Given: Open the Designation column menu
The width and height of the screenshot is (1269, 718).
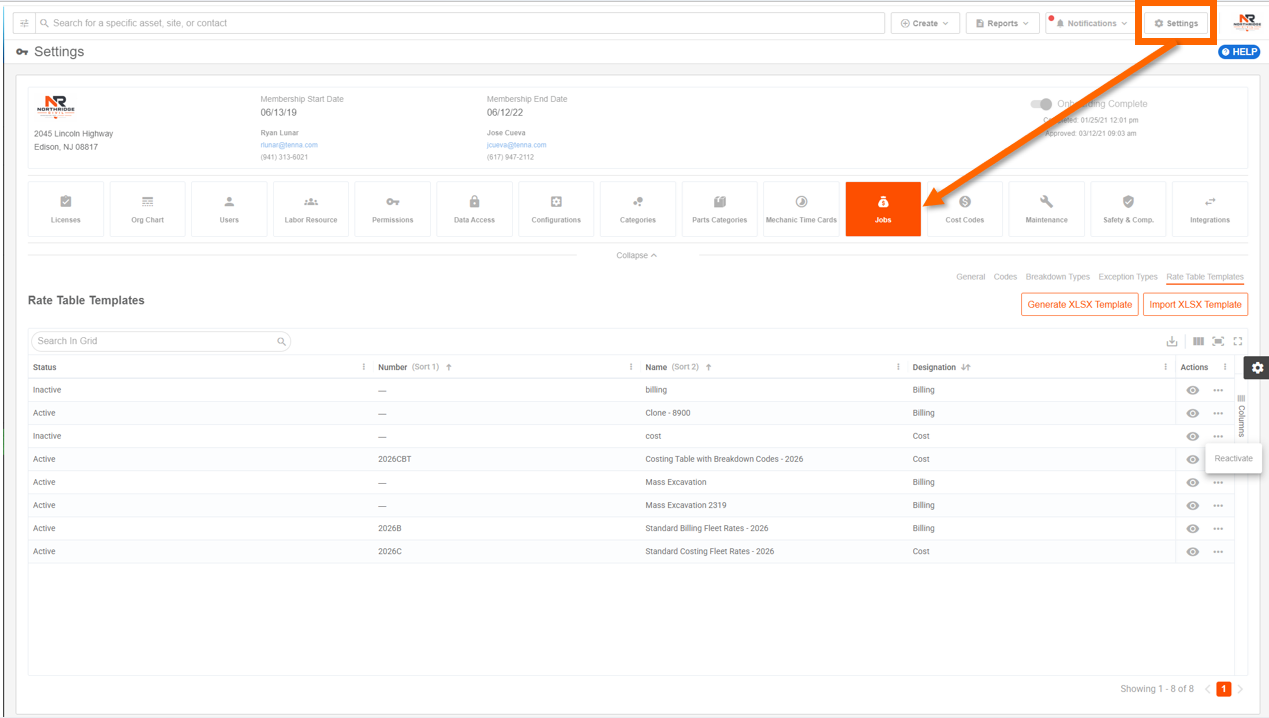Looking at the screenshot, I should (x=1165, y=367).
